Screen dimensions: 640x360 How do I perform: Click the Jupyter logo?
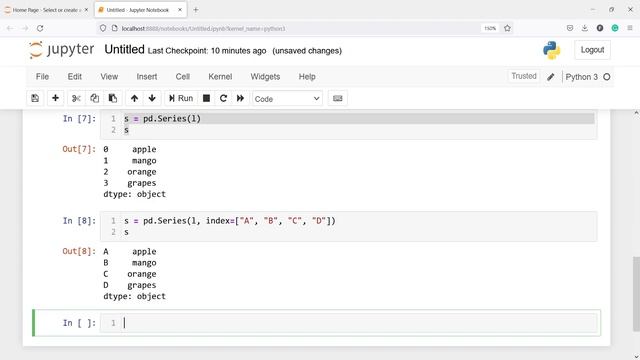click(61, 50)
